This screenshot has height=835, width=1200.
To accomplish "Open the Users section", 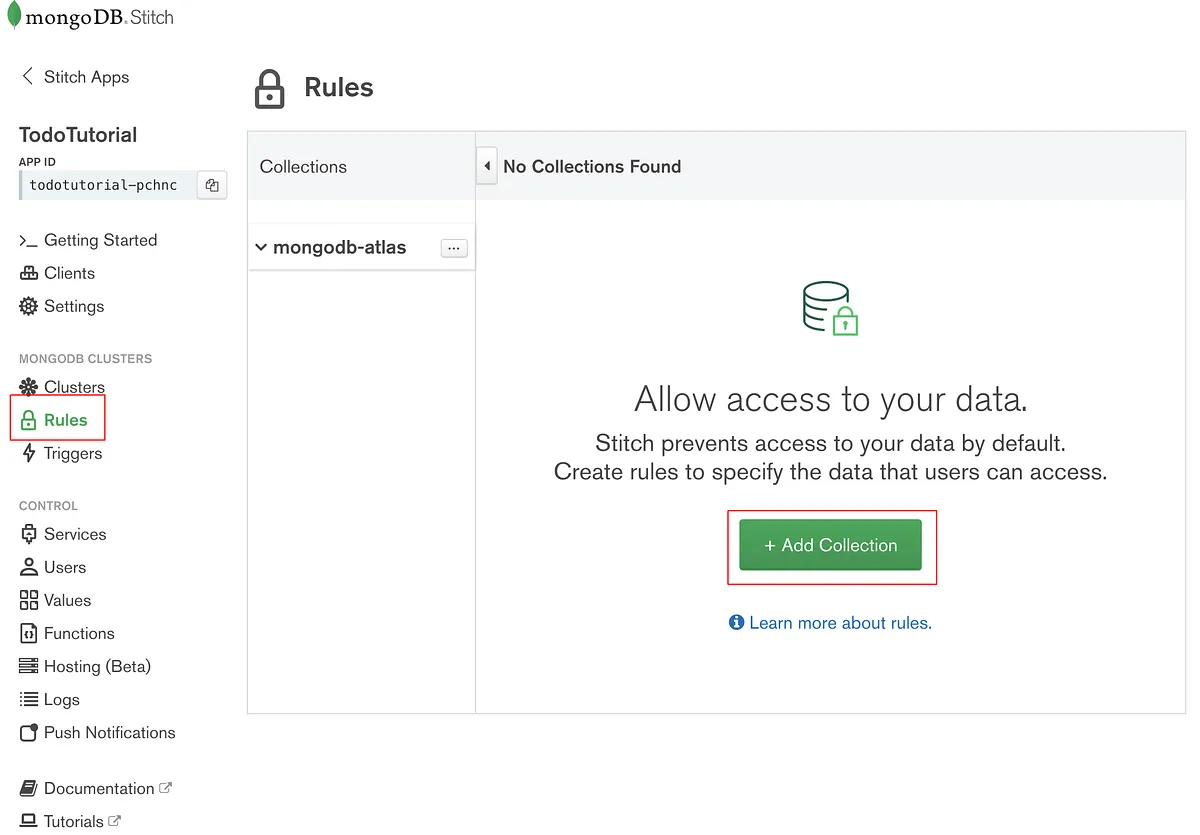I will [x=63, y=567].
